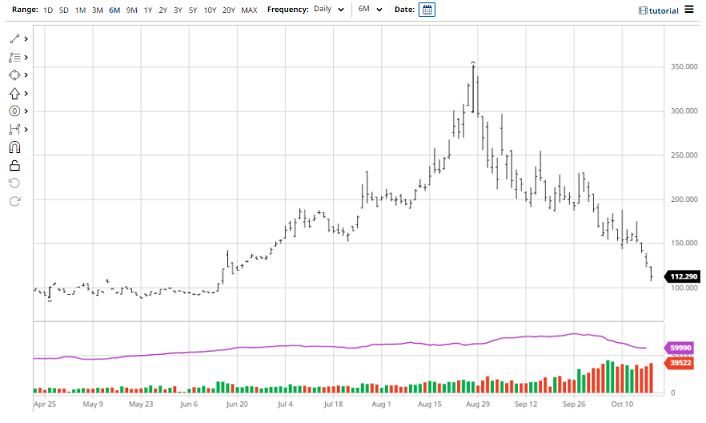The image size is (706, 423).
Task: Click the last price bar near 112
Action: 651,273
